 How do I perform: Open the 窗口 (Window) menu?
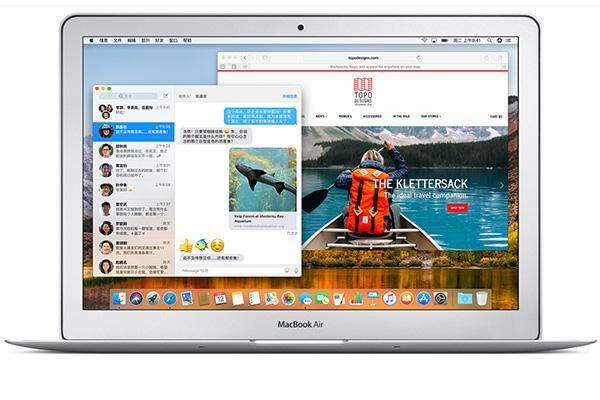(173, 40)
